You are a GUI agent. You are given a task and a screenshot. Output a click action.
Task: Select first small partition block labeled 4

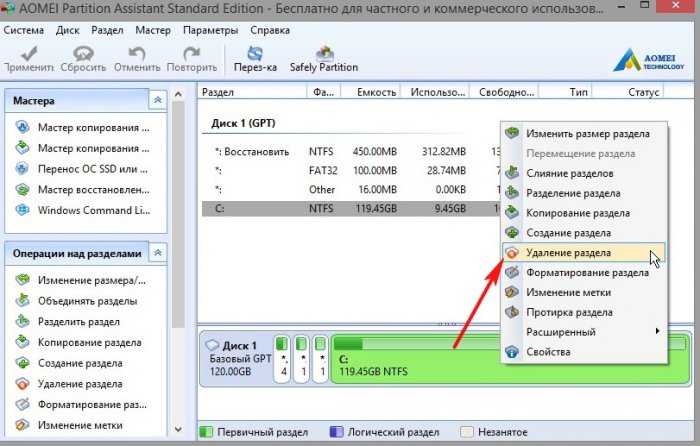[x=283, y=358]
